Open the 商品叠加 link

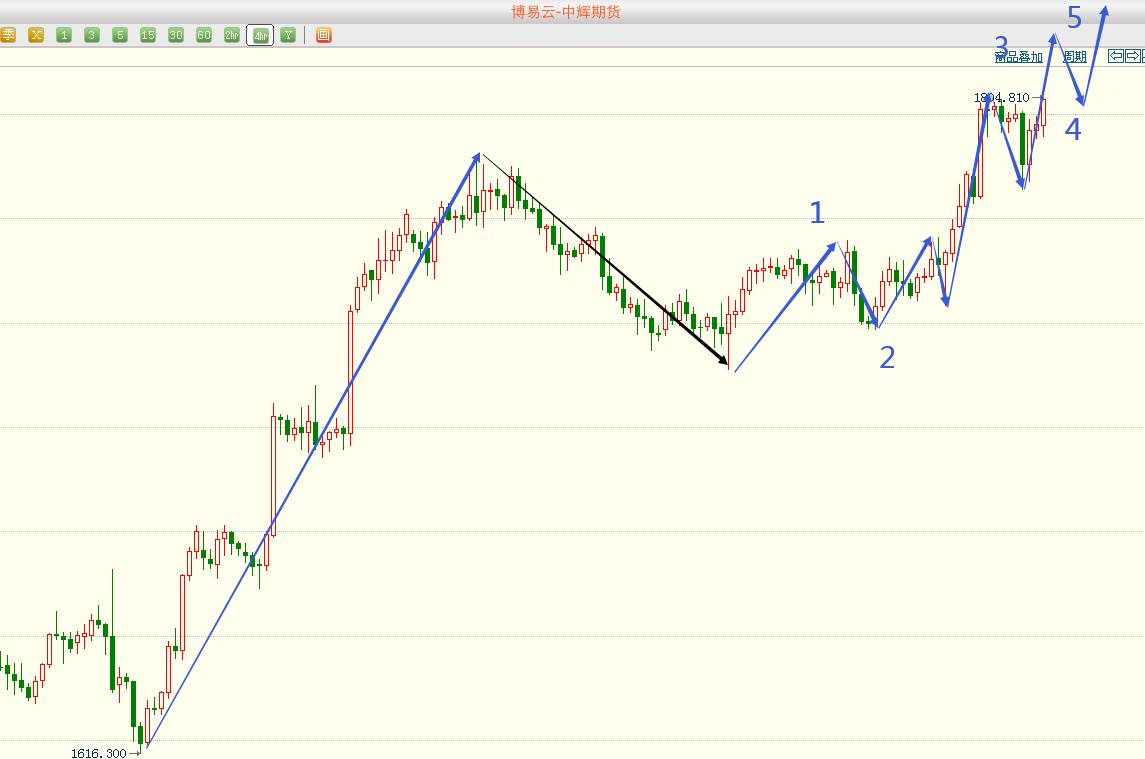pos(1019,57)
